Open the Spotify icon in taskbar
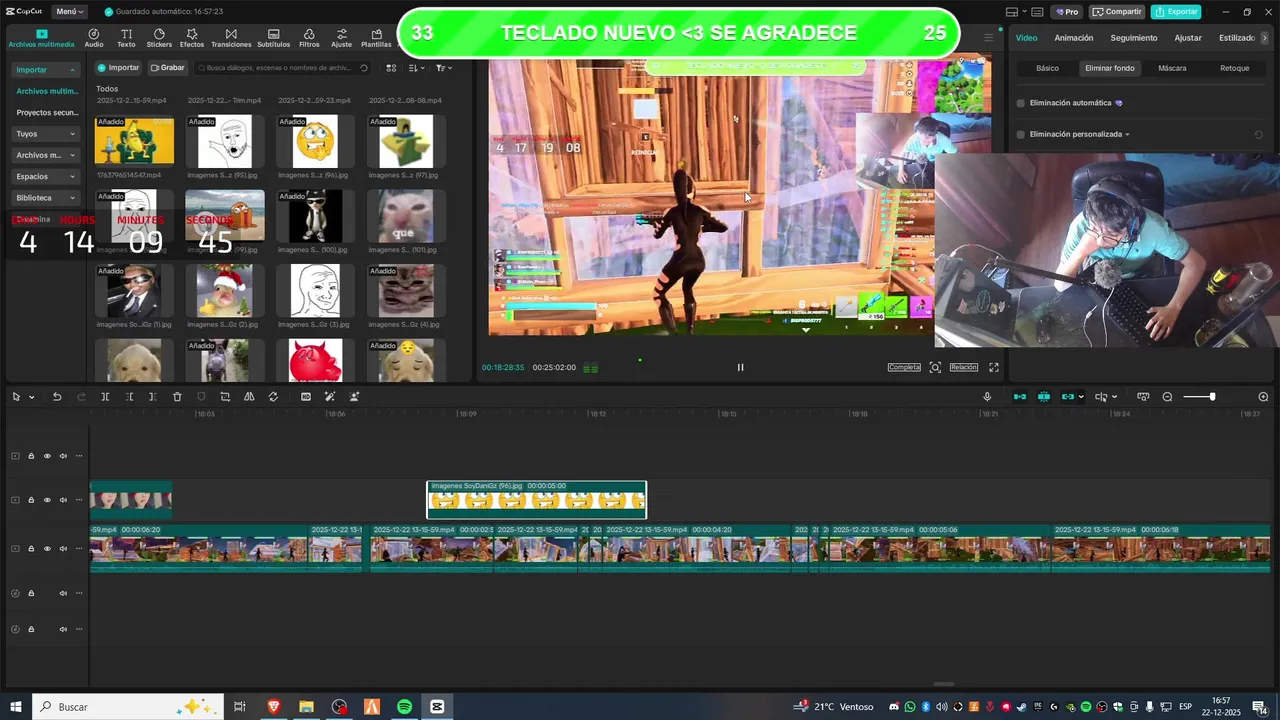The width and height of the screenshot is (1280, 720). coord(404,707)
